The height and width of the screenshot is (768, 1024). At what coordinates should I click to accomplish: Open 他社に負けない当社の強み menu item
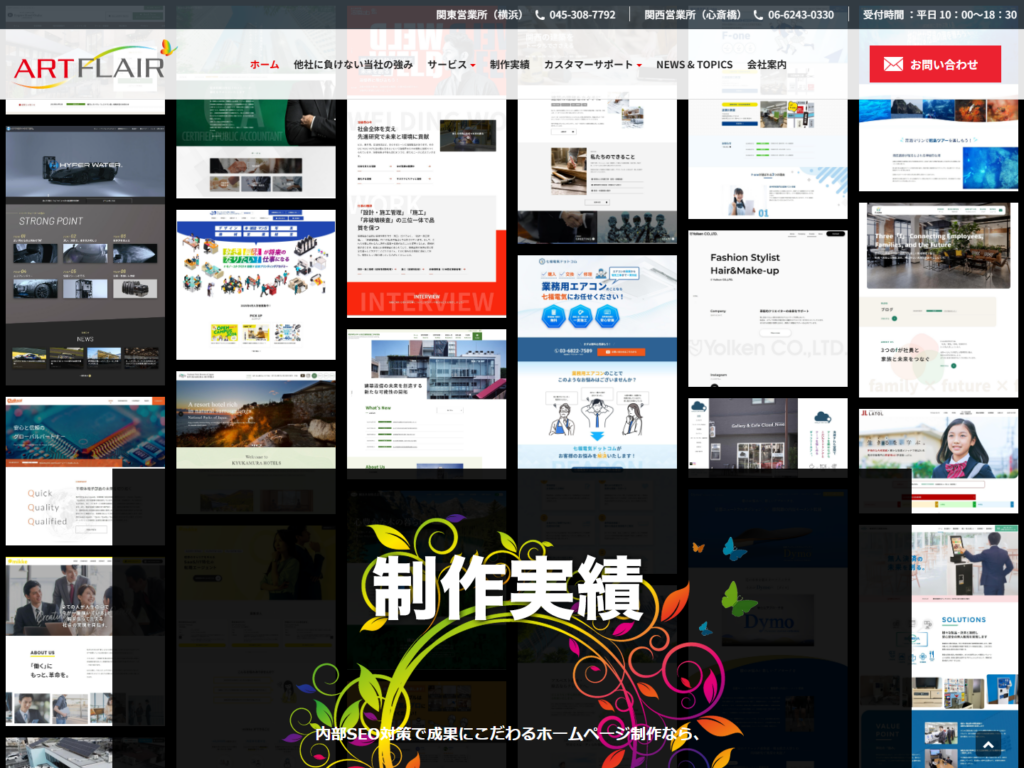[353, 64]
